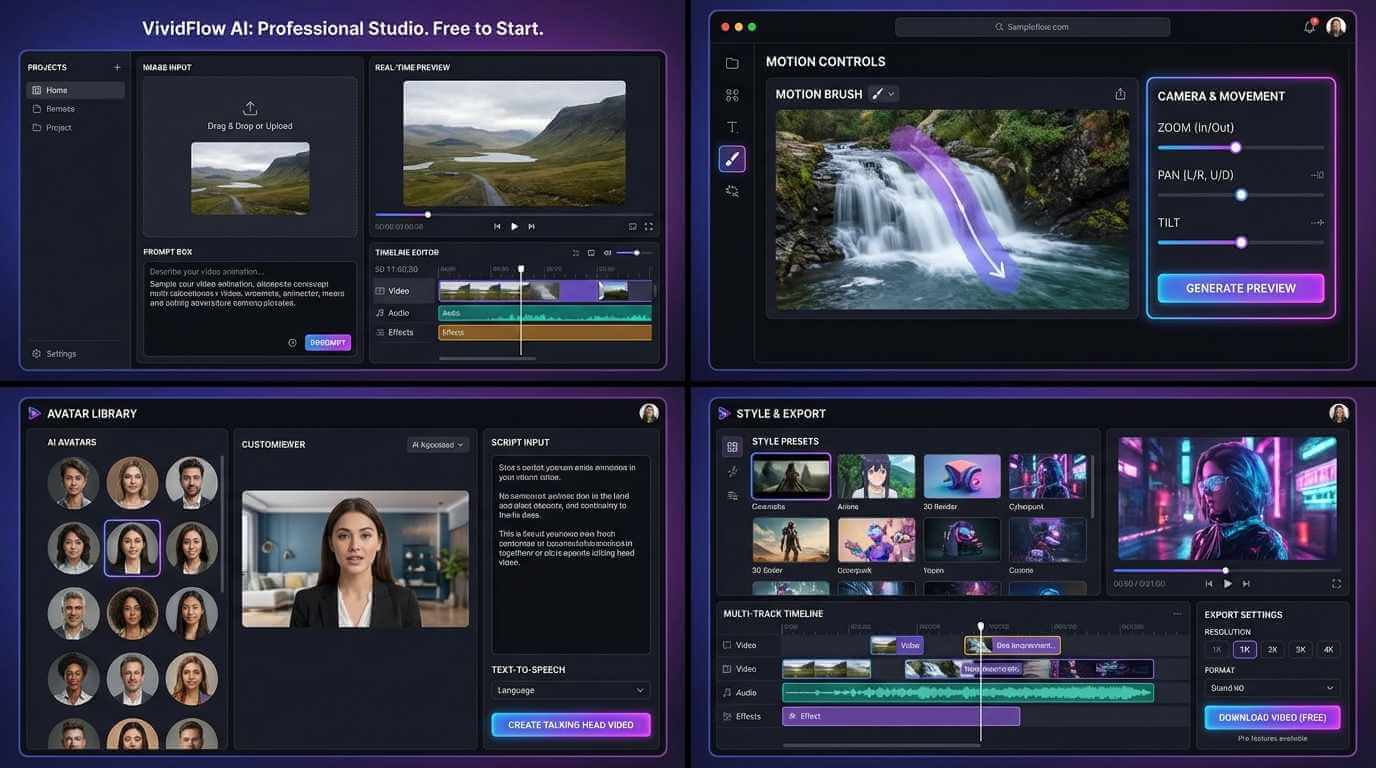Switch export resolution to 4K
Image resolution: width=1376 pixels, height=768 pixels.
point(1328,649)
